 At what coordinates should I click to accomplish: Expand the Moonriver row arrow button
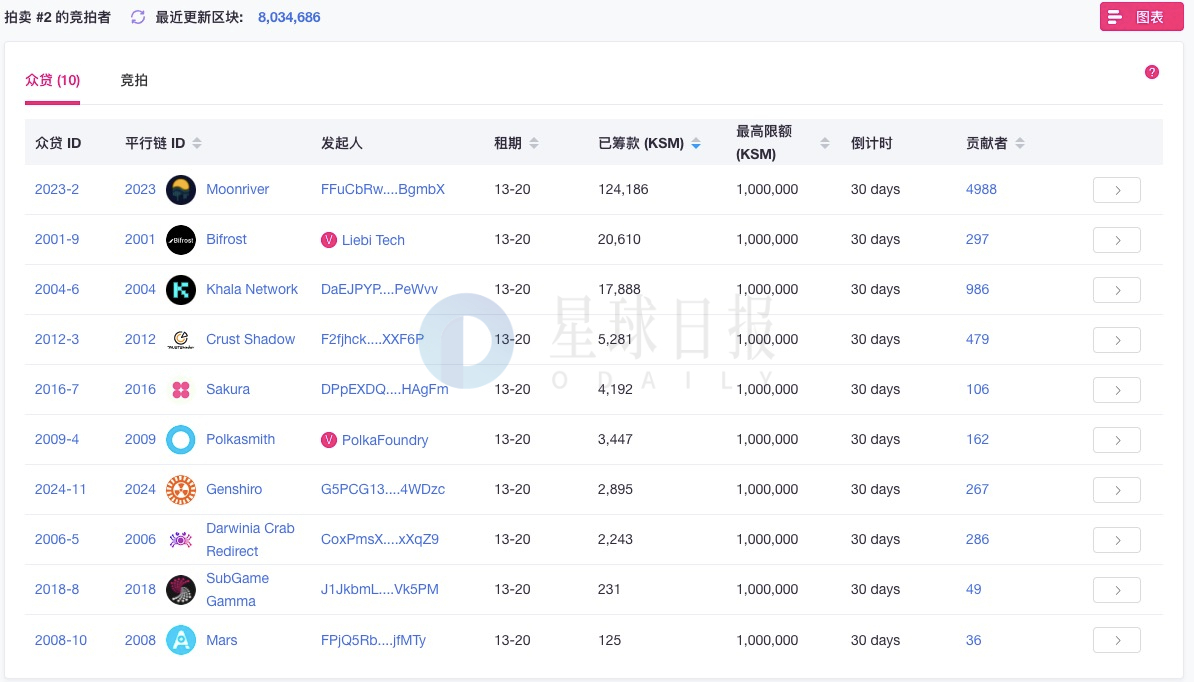[x=1116, y=190]
